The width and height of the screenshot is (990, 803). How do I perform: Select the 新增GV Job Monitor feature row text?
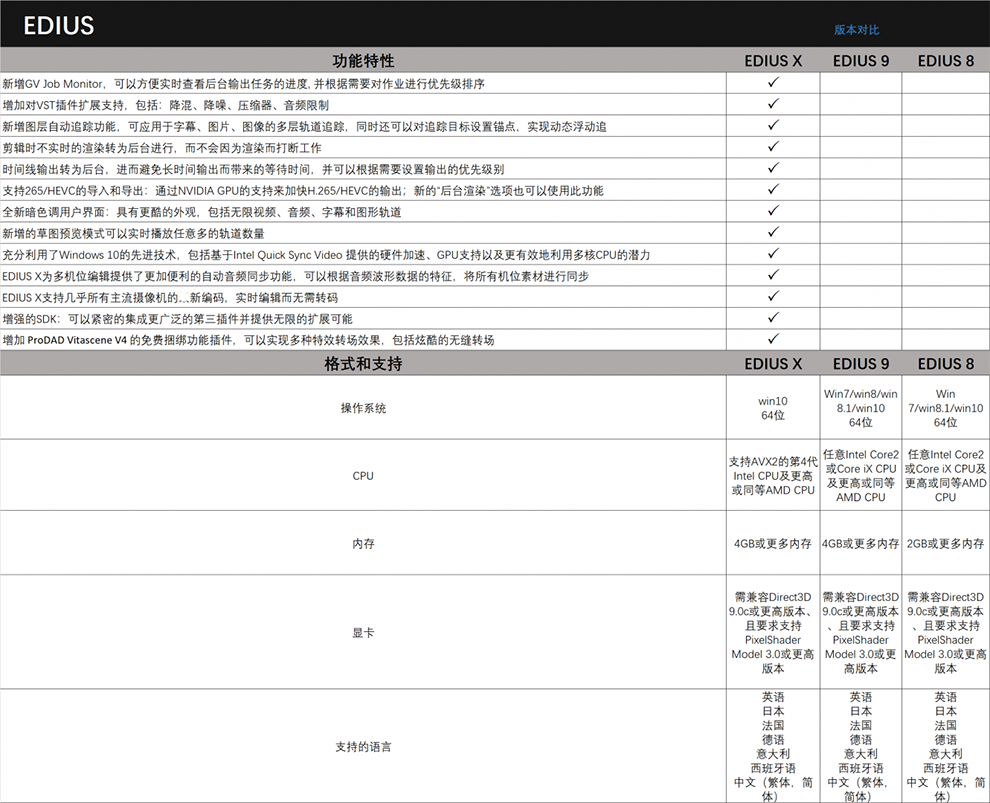[243, 84]
